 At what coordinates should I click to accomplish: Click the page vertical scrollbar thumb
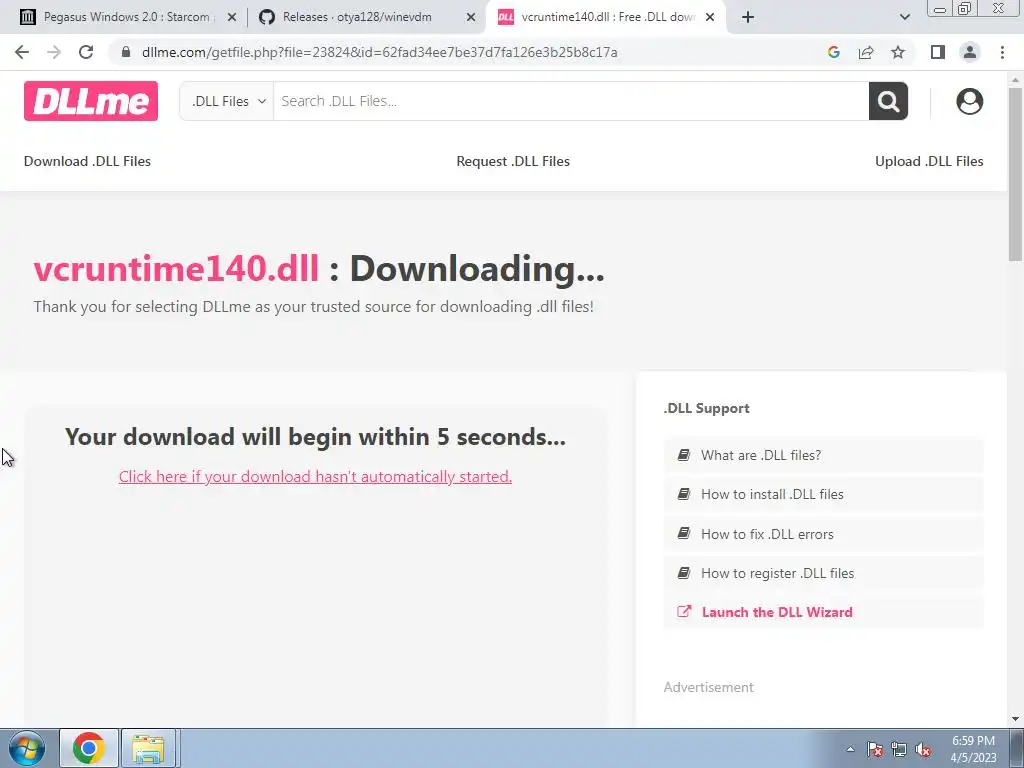point(1015,173)
